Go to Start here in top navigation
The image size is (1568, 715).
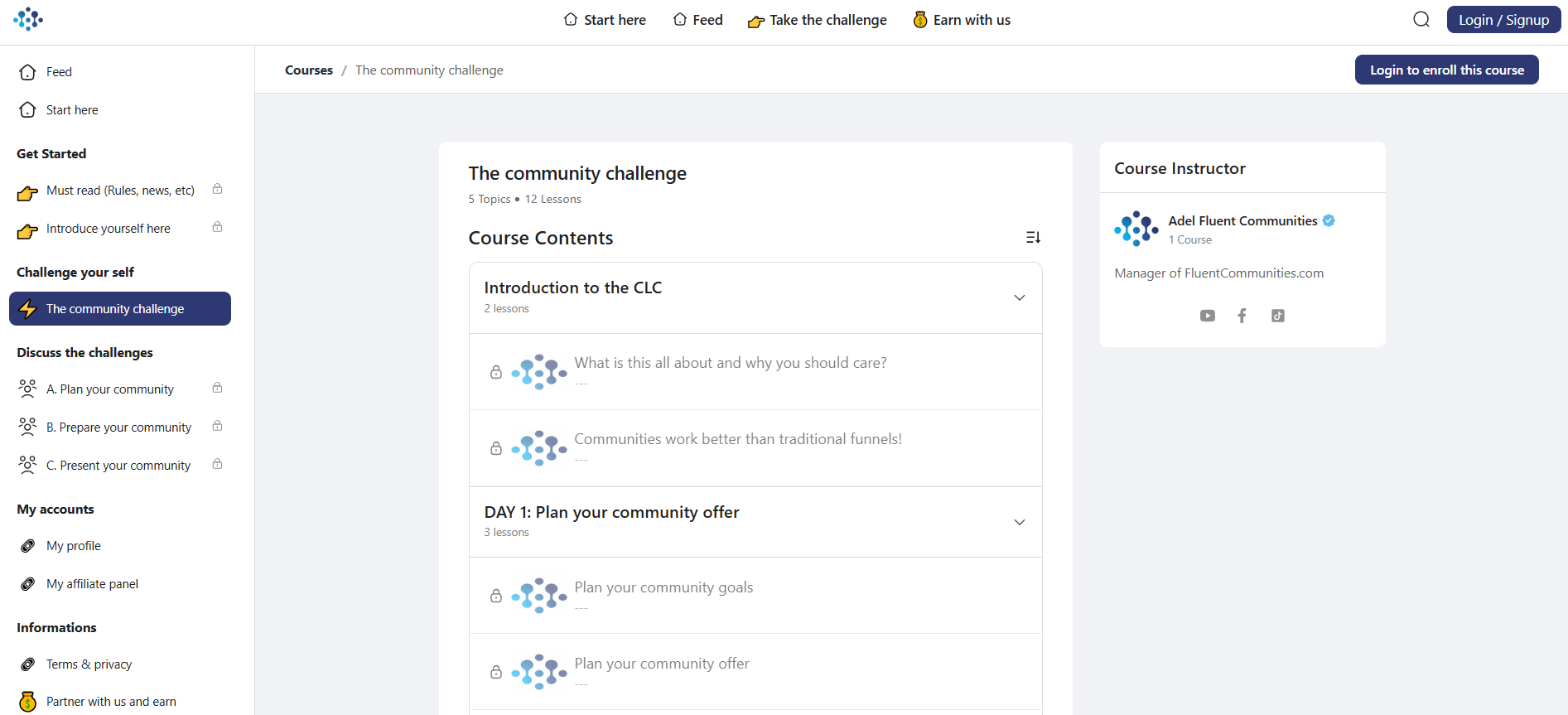[x=605, y=20]
